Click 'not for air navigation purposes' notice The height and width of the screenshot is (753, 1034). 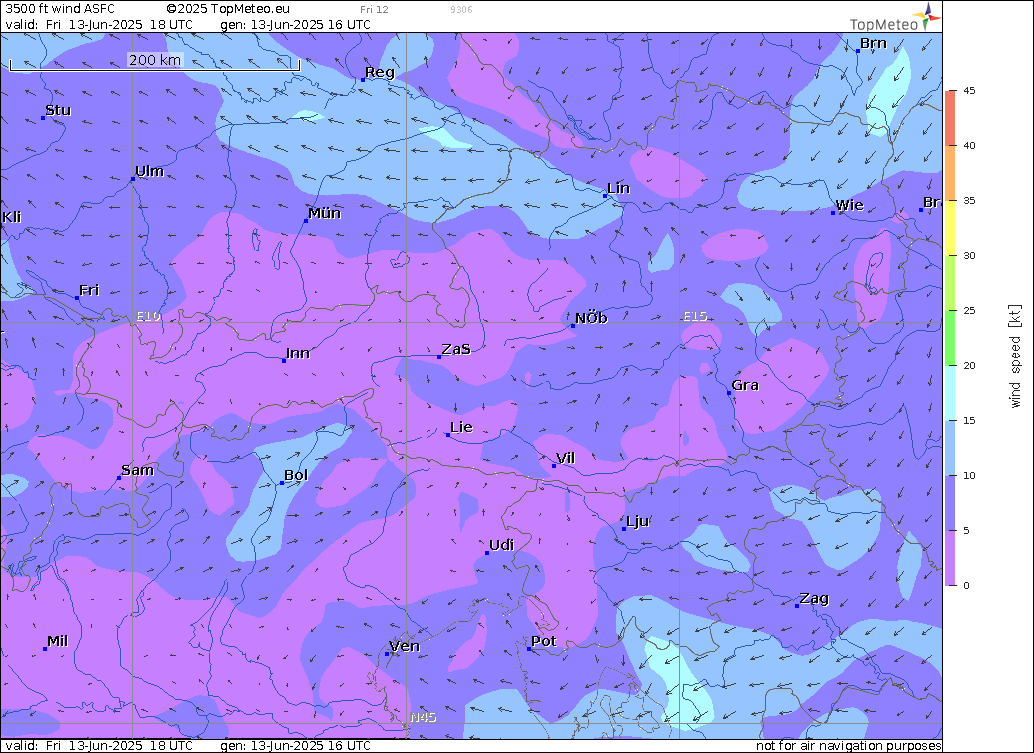[x=849, y=745]
